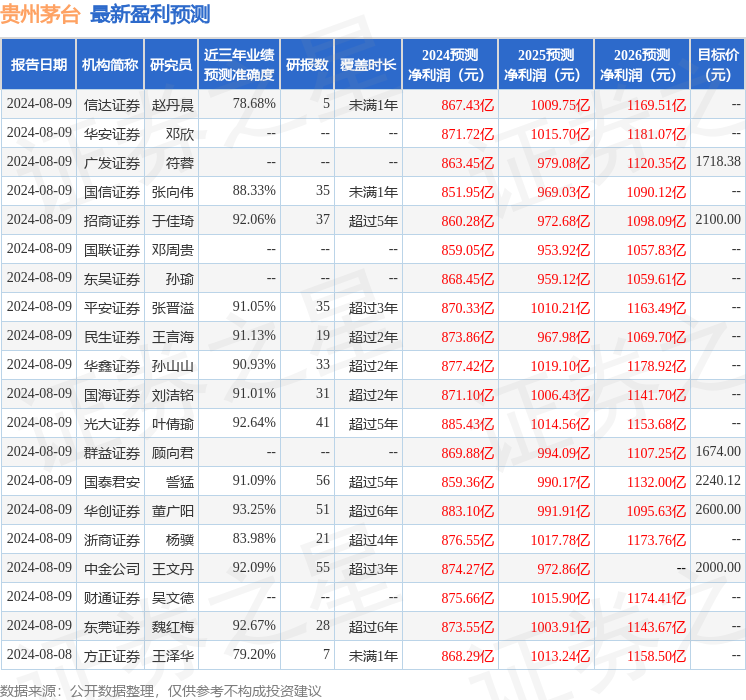Screen dimensions: 746x700
Task: Click the 2024-08-08 report date cell
Action: (39, 654)
